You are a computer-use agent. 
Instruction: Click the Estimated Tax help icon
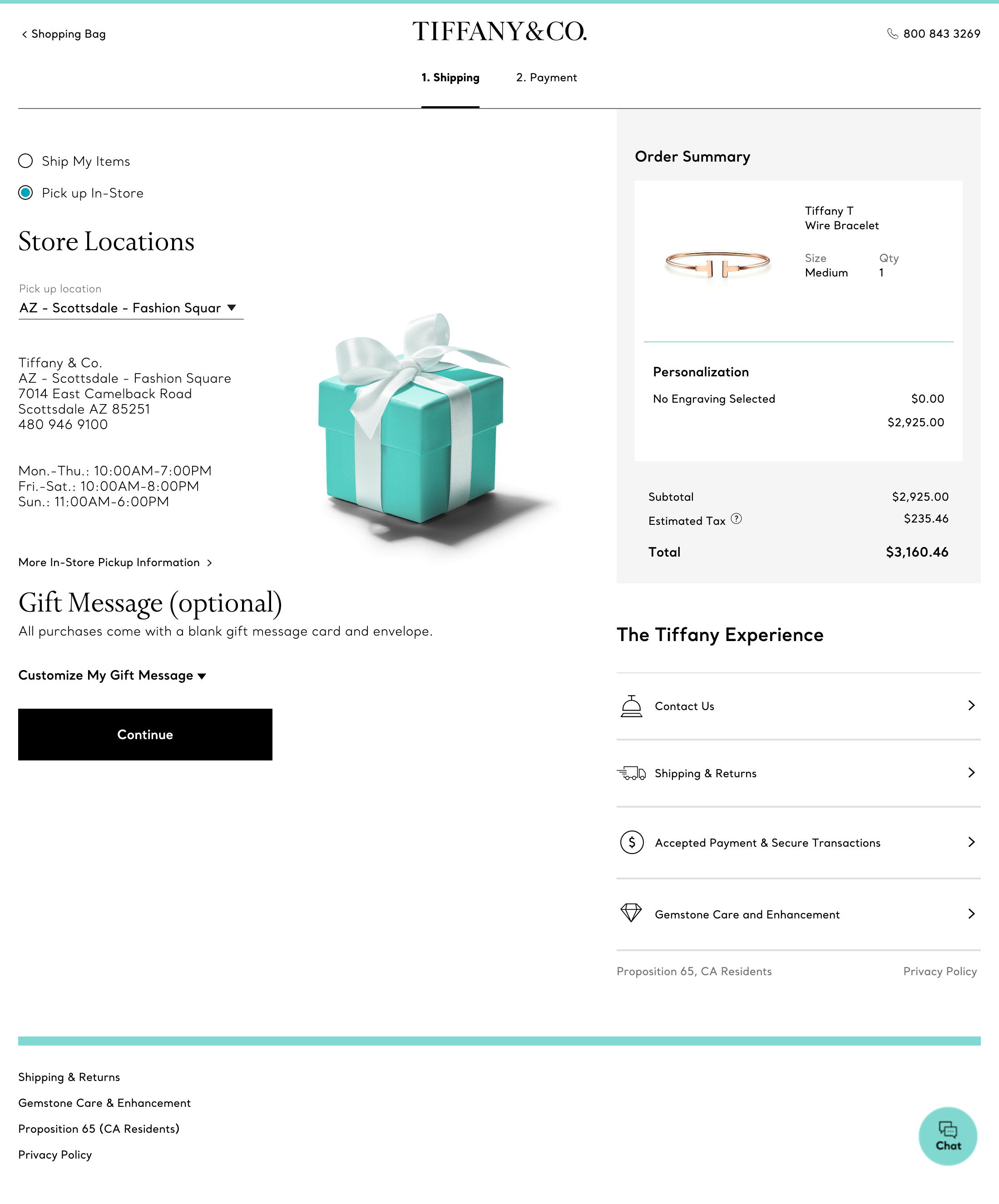pyautogui.click(x=737, y=519)
